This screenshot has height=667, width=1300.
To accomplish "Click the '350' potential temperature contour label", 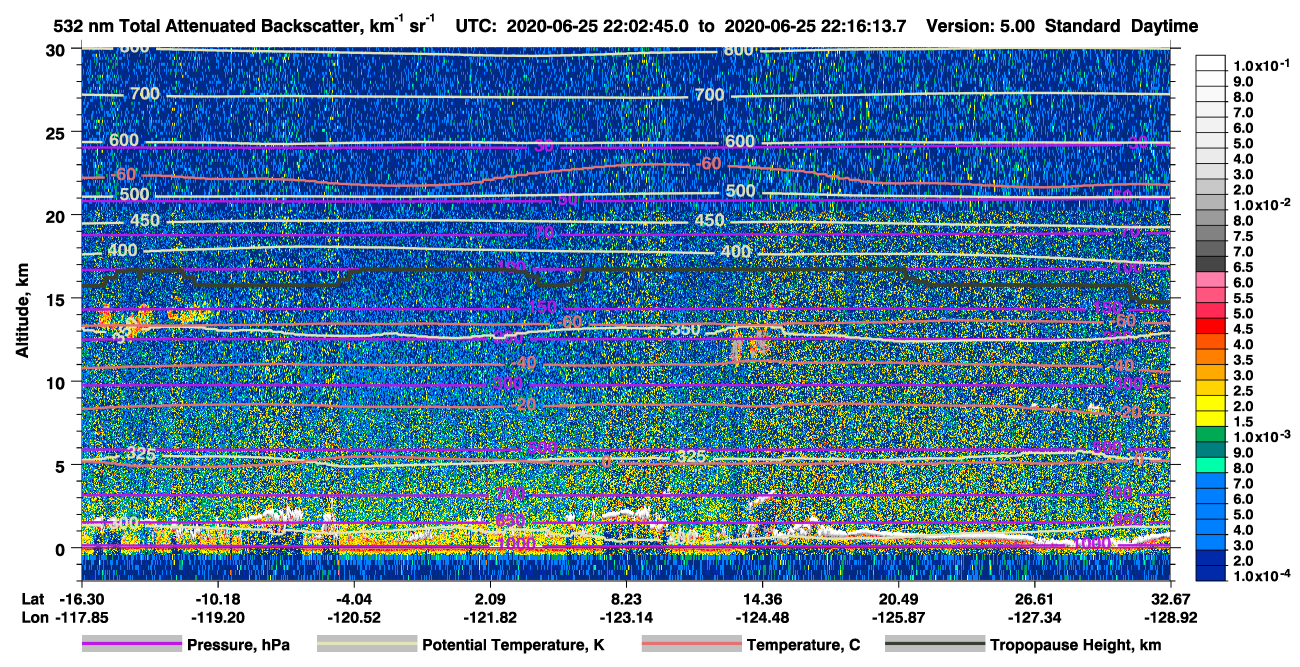I will [686, 329].
